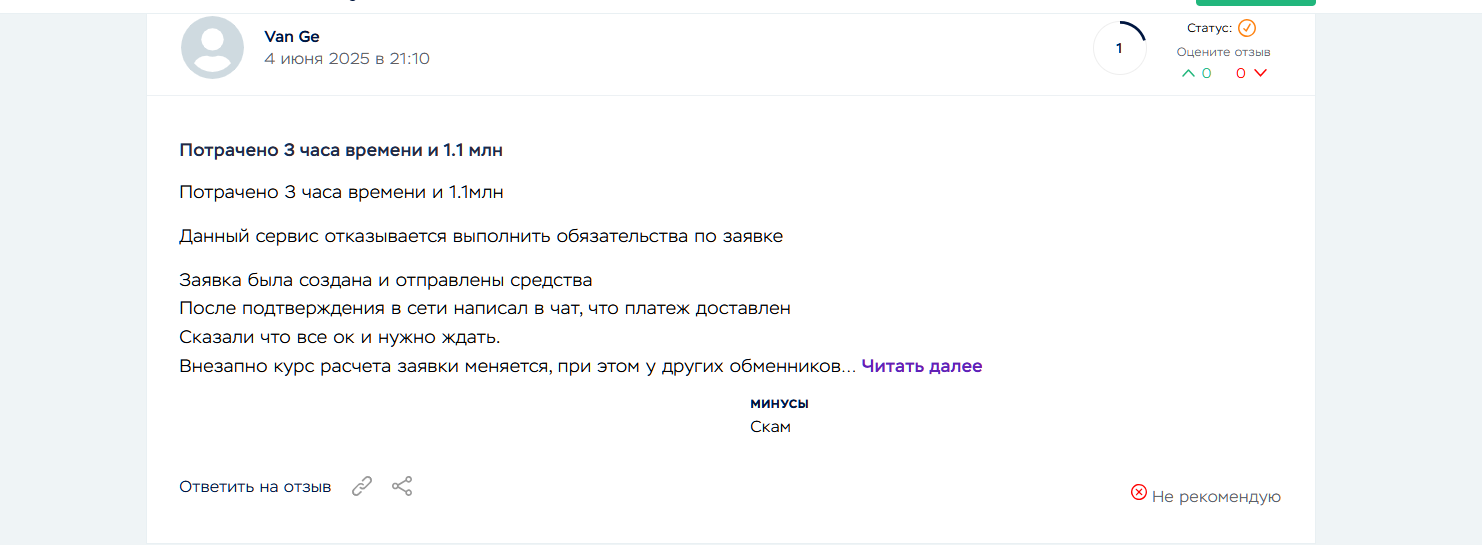
Task: Click the red downvote count '0'
Action: [1241, 73]
